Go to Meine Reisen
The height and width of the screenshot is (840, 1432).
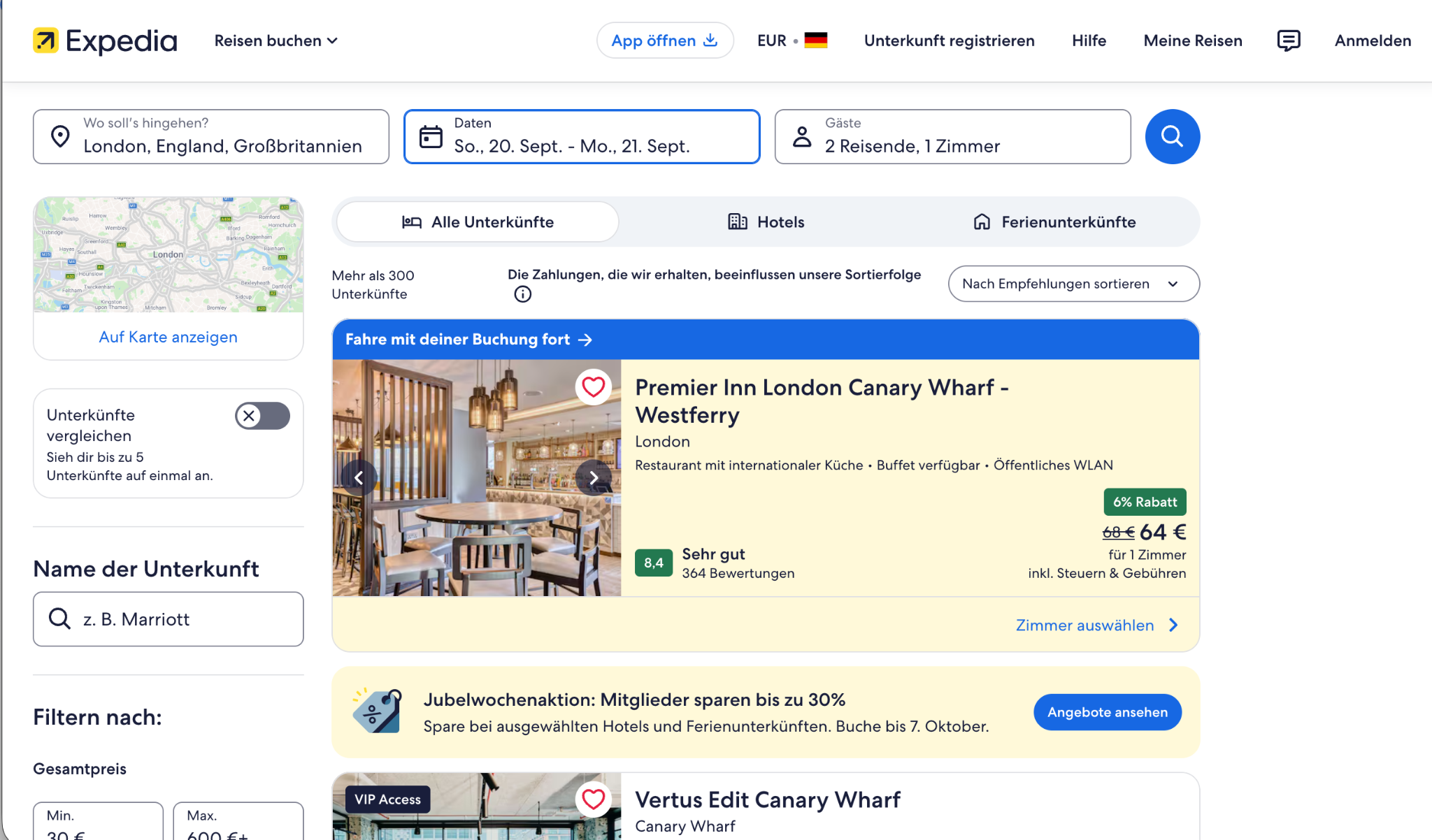tap(1193, 41)
